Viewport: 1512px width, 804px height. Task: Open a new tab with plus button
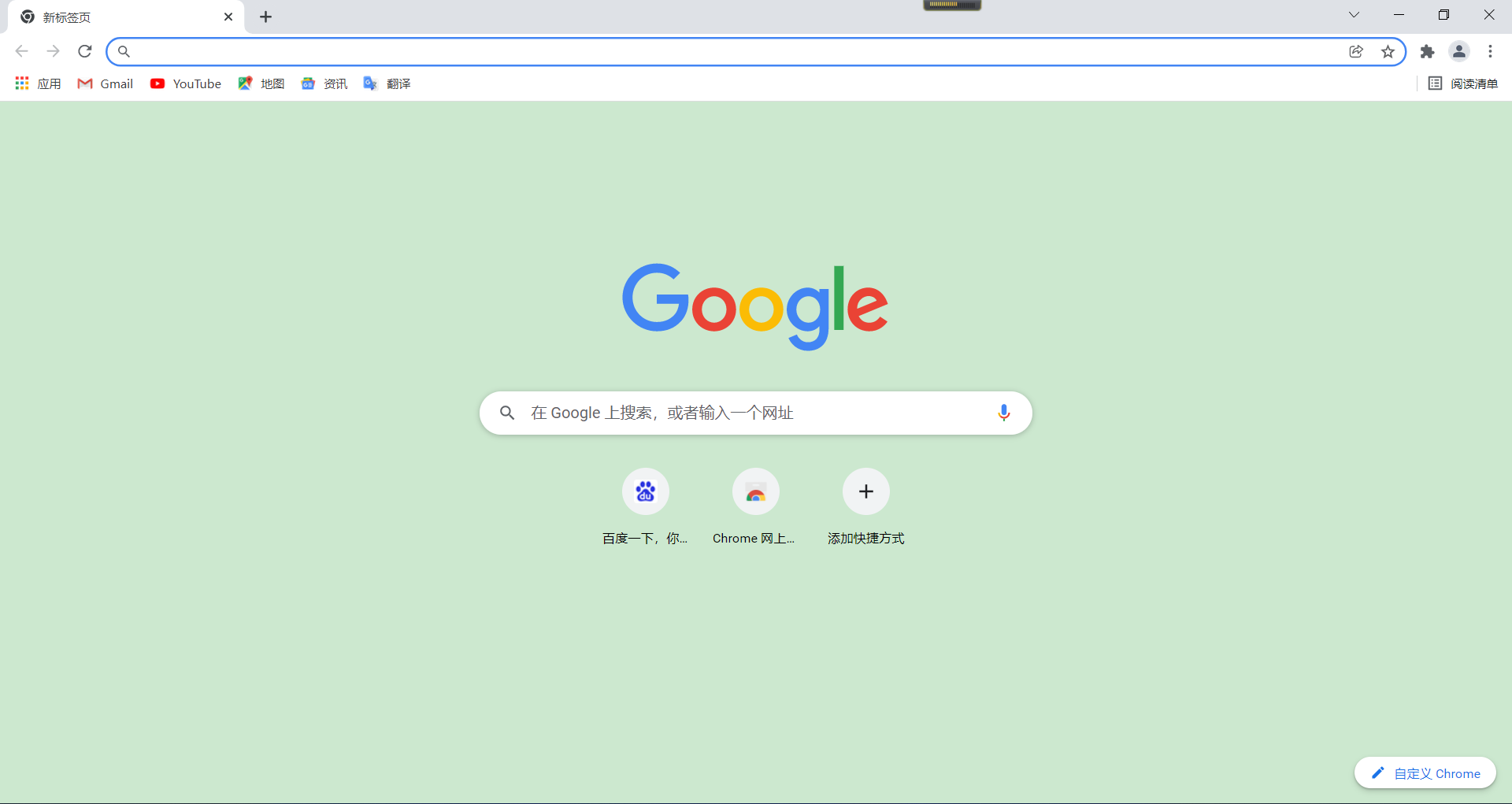click(266, 17)
